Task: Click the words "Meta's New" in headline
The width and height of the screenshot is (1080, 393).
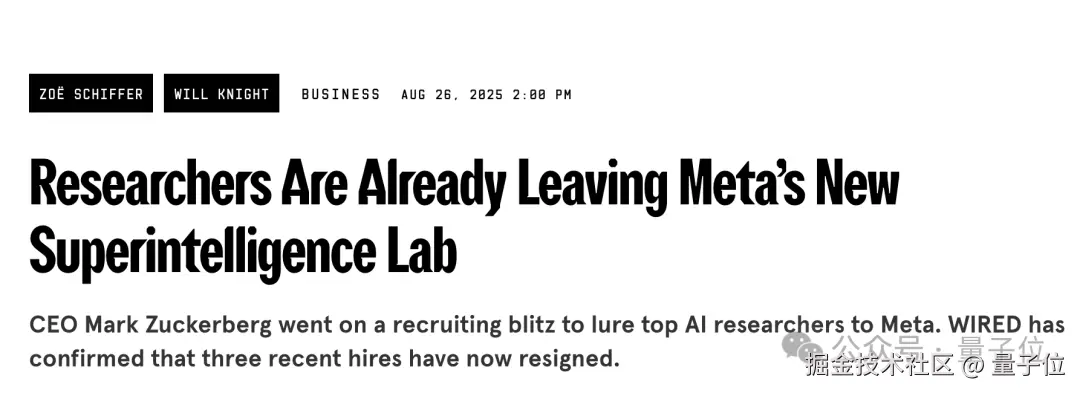Action: [788, 182]
